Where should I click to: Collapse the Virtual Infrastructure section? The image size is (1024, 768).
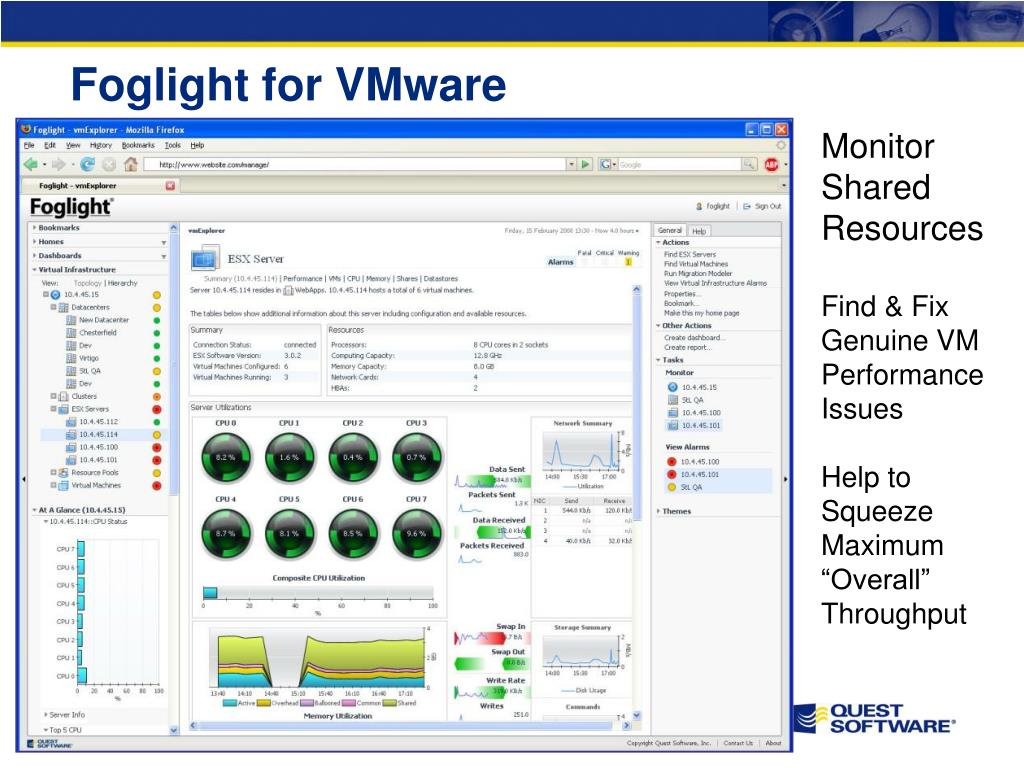pyautogui.click(x=35, y=269)
